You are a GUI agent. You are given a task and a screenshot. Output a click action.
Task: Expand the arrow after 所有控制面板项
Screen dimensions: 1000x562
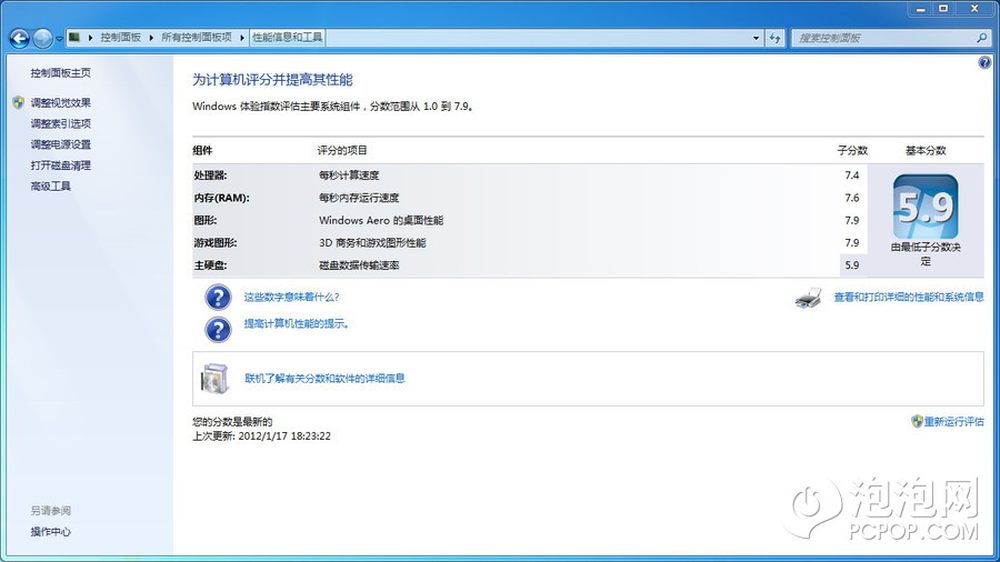pyautogui.click(x=242, y=38)
